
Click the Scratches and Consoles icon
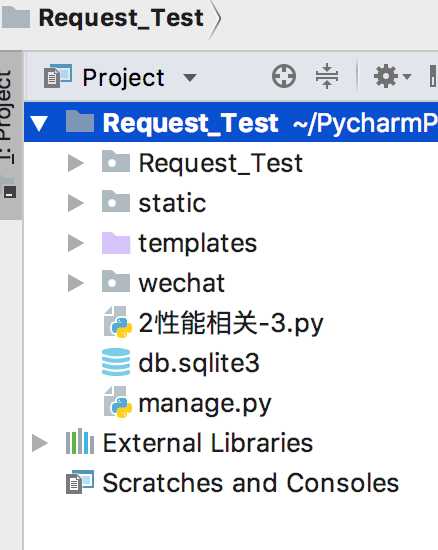click(80, 482)
